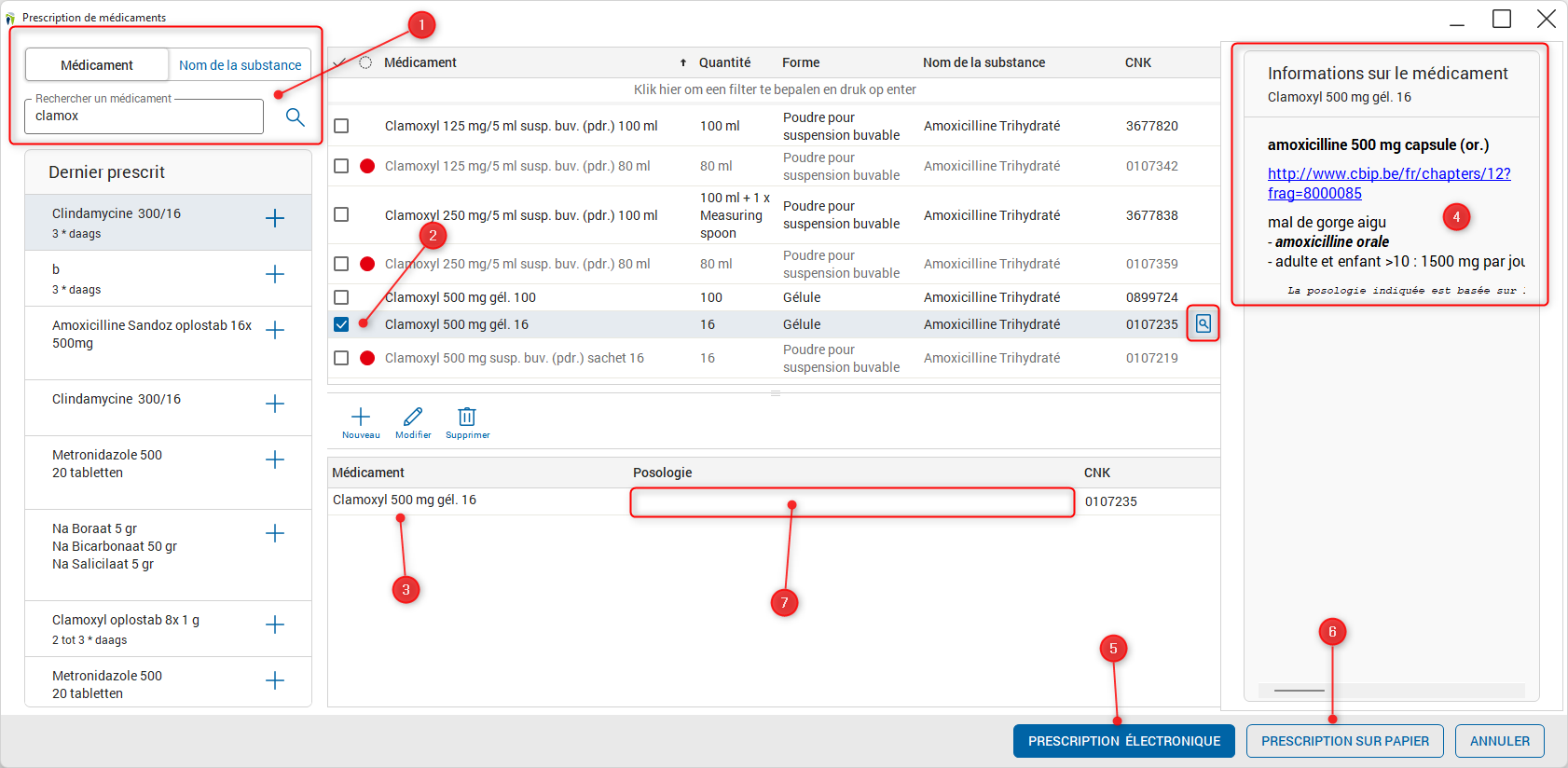Click horizontal scrollbar in medication info panel
This screenshot has height=768, width=1568.
pos(1300,691)
